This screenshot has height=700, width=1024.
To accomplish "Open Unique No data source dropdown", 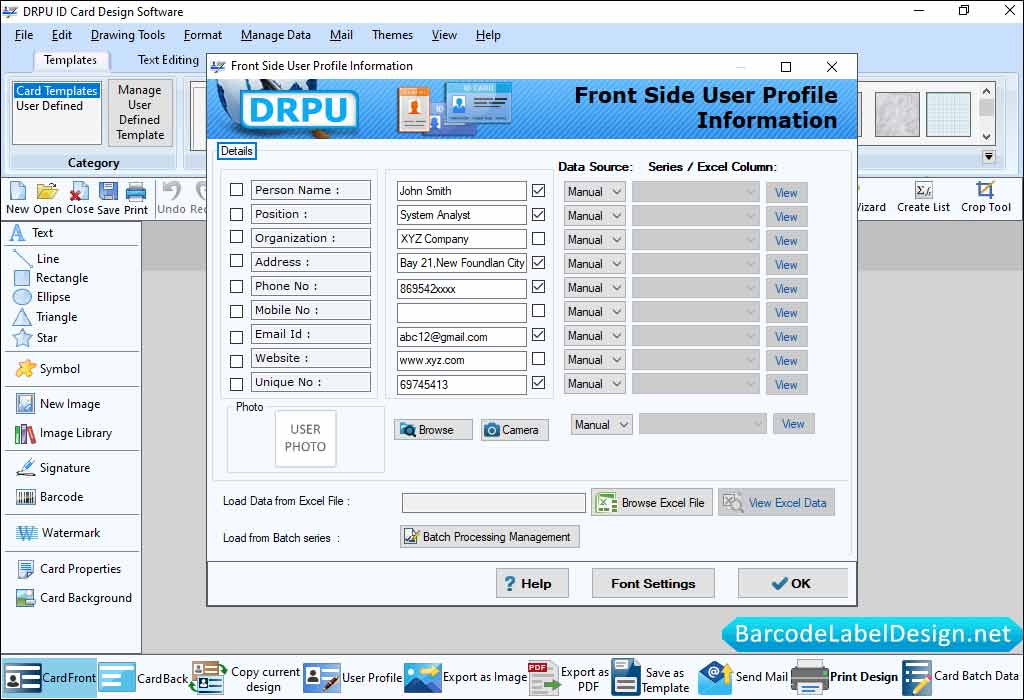I will (x=594, y=384).
